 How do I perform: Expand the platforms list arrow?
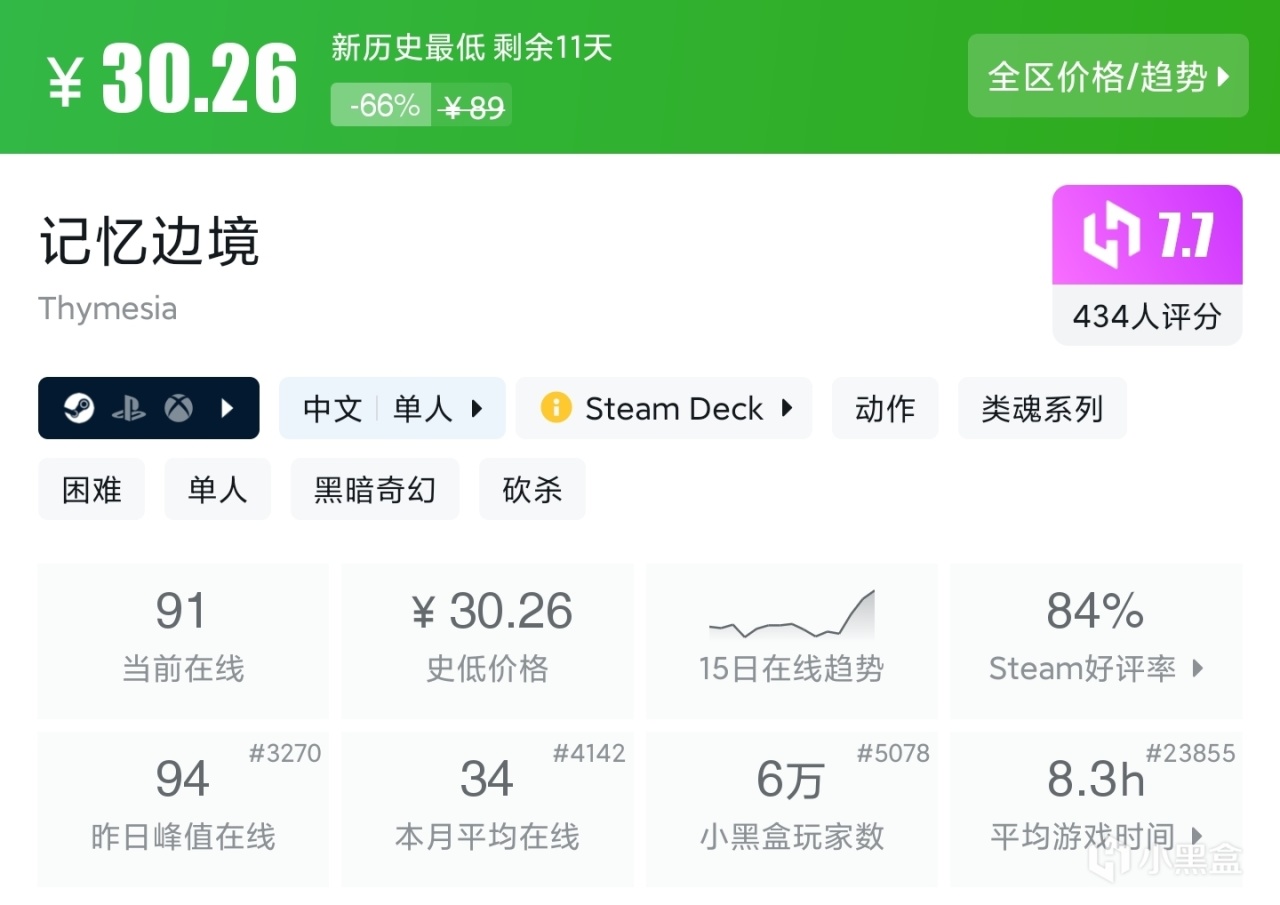pos(228,408)
